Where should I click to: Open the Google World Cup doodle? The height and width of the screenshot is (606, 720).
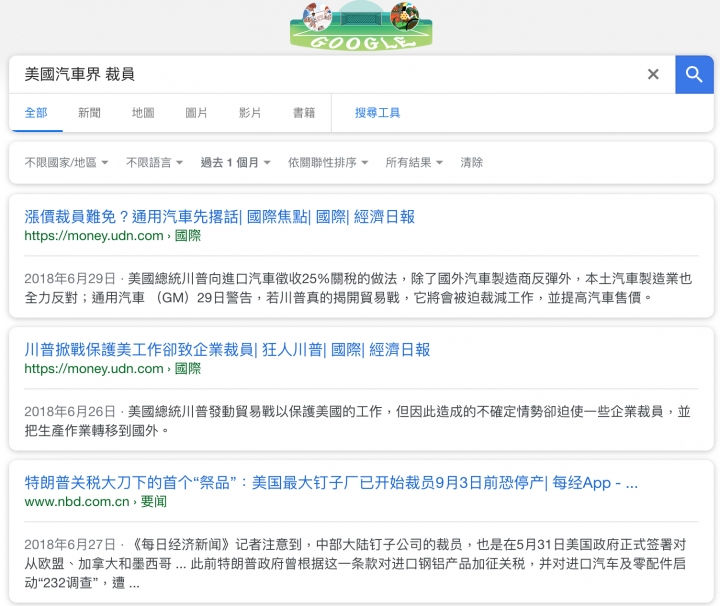point(361,26)
